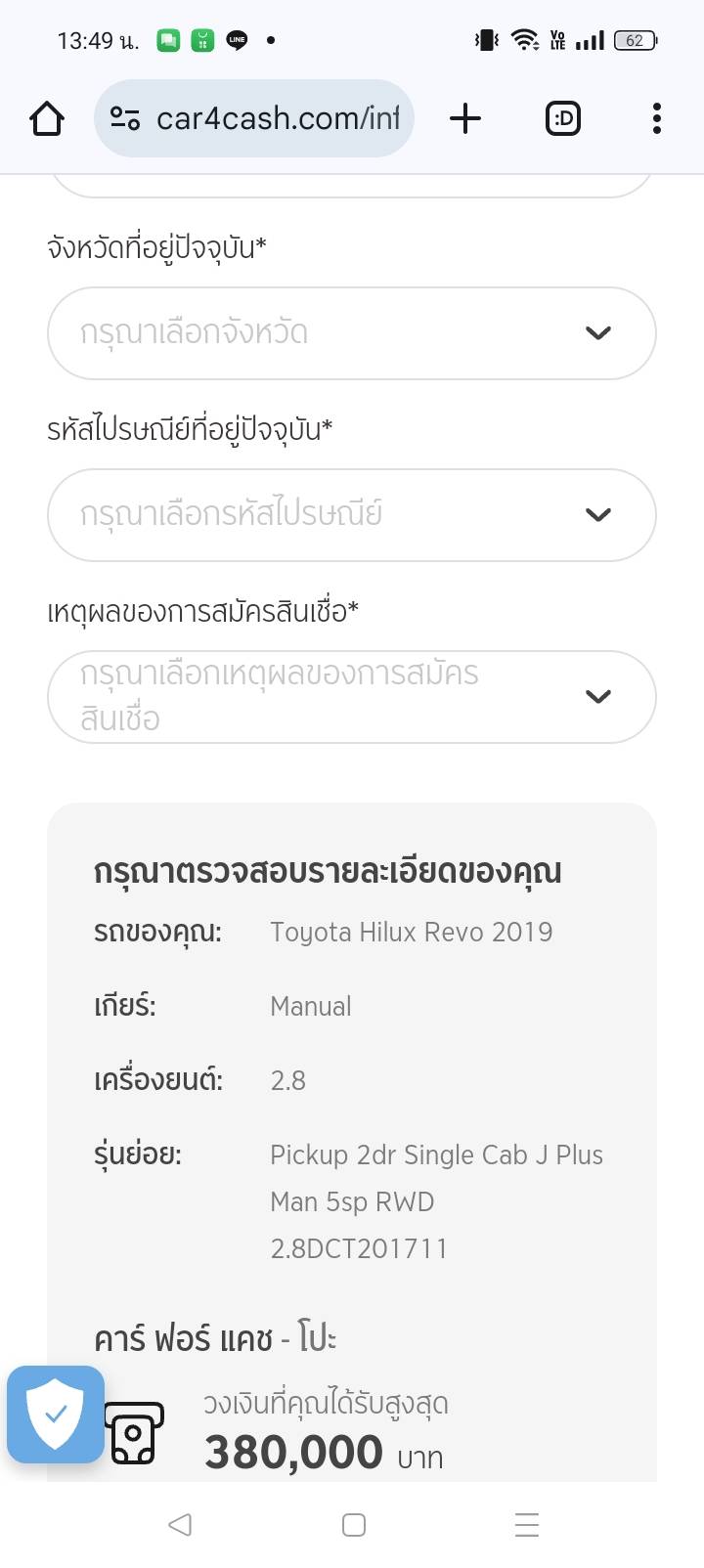
Task: Tap the blue shield security badge
Action: click(56, 1414)
